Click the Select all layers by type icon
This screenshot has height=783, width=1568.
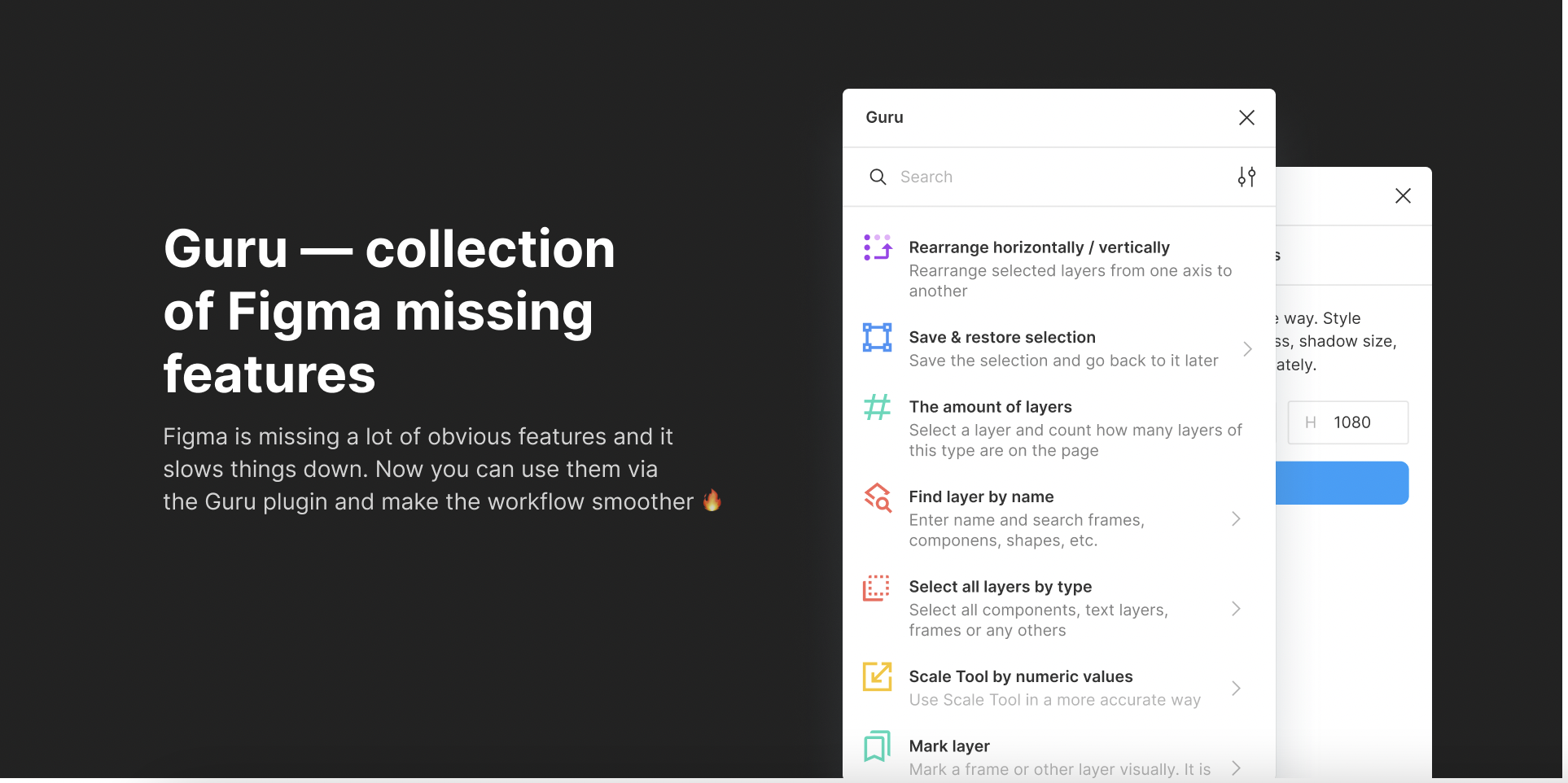tap(877, 588)
